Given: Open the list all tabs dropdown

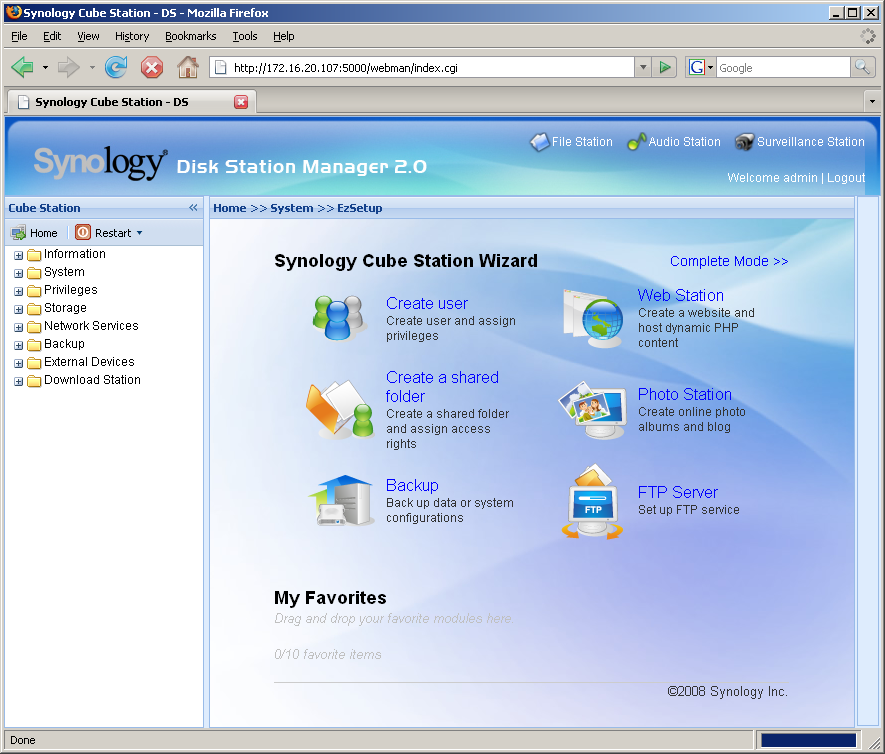Looking at the screenshot, I should tap(872, 102).
